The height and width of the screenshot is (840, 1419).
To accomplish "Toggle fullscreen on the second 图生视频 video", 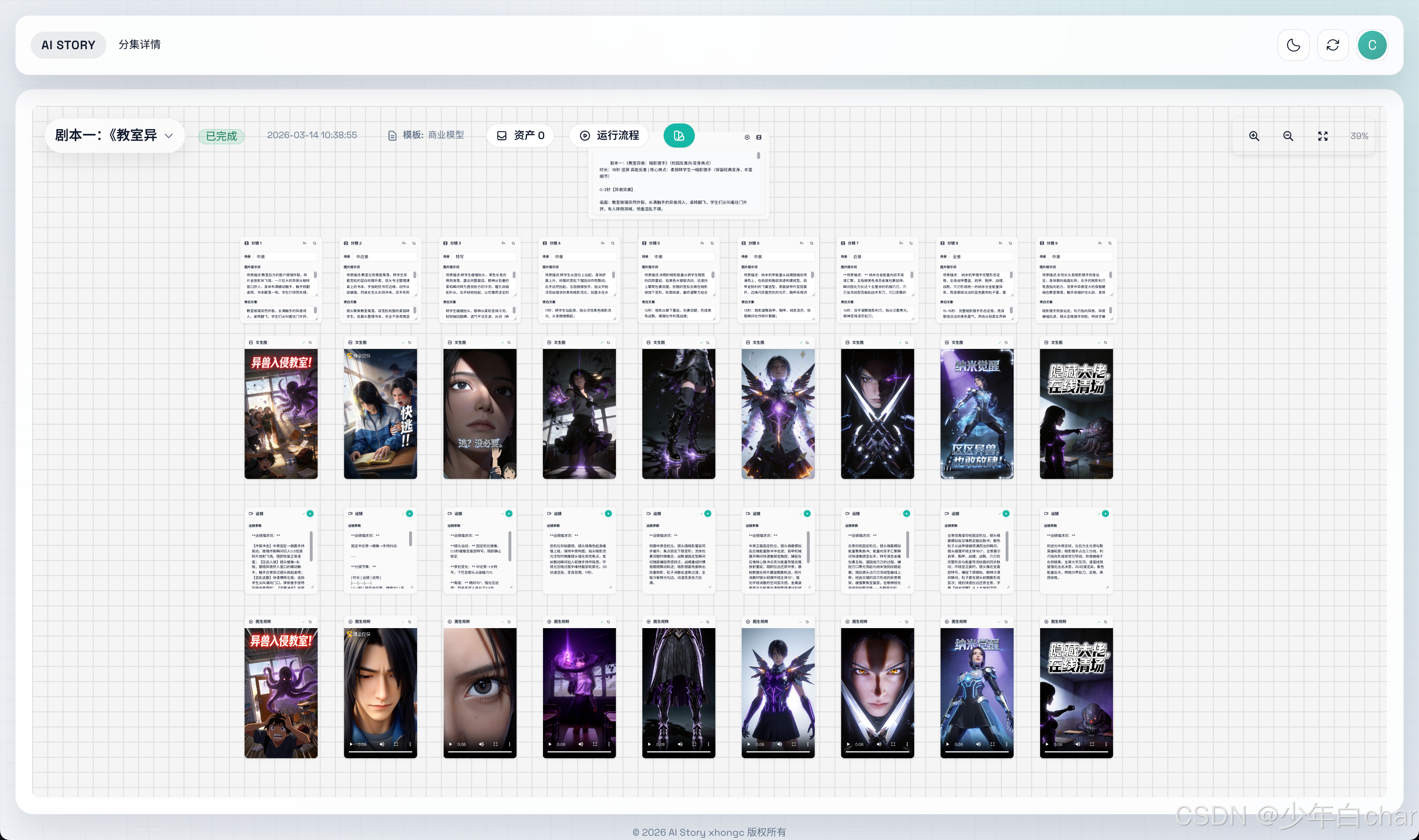I will click(x=396, y=744).
